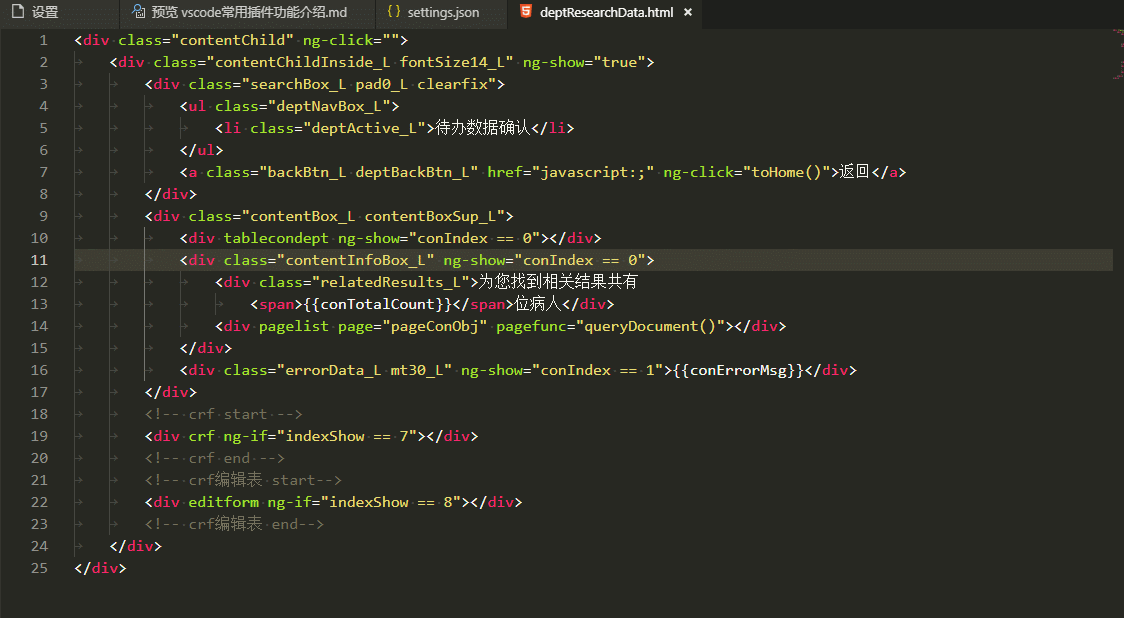Click "javascript:;" href value
This screenshot has width=1124, height=618.
click(x=592, y=173)
